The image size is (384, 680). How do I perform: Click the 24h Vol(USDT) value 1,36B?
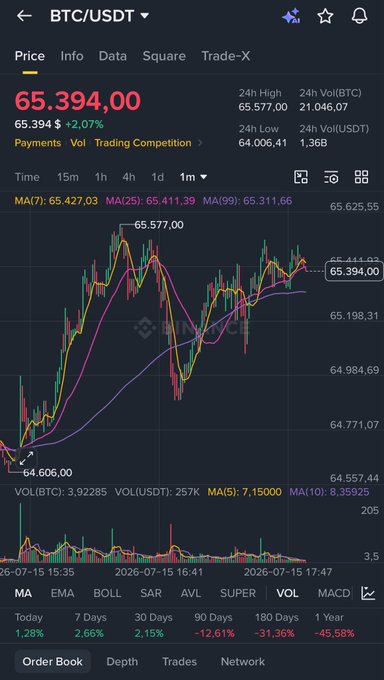(x=313, y=143)
